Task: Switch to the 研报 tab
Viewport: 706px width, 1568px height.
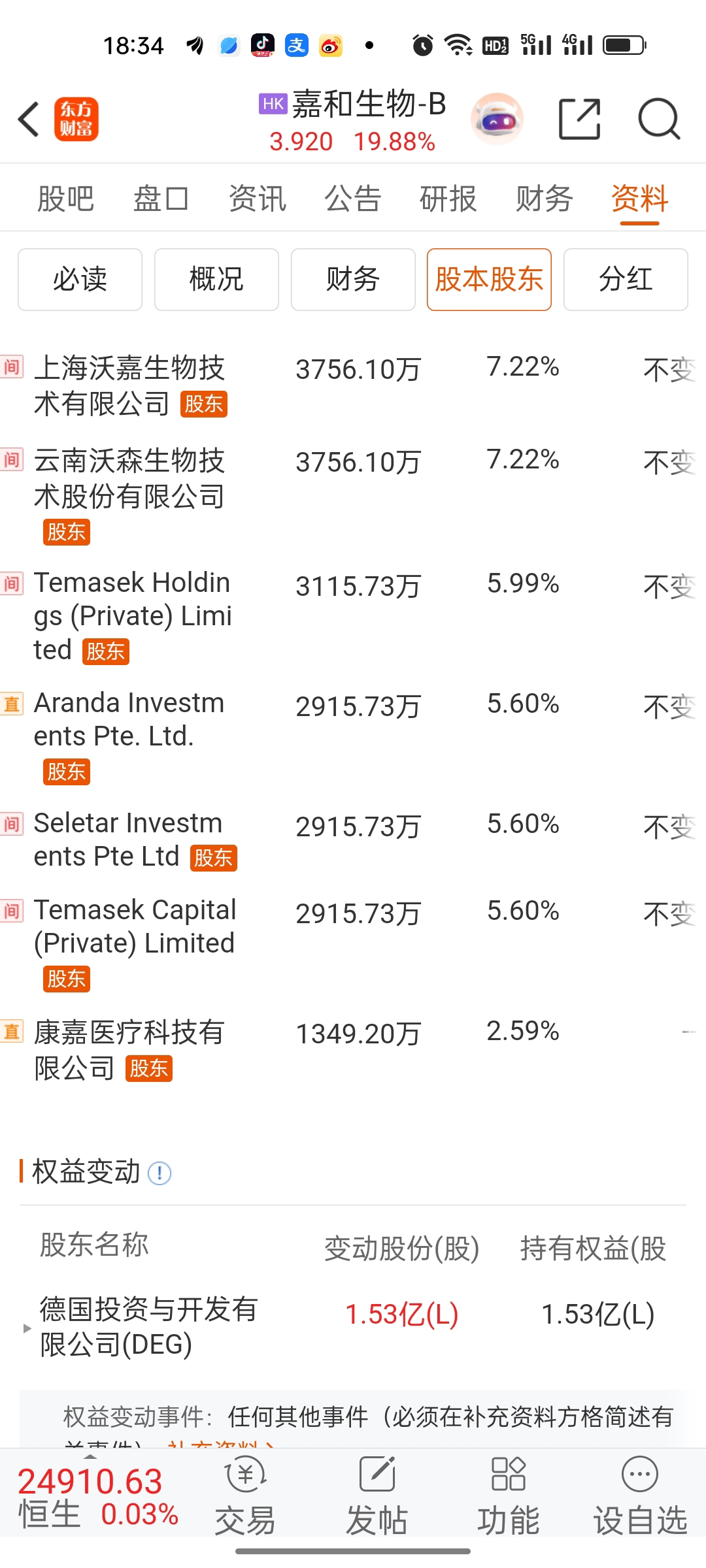Action: click(x=448, y=199)
